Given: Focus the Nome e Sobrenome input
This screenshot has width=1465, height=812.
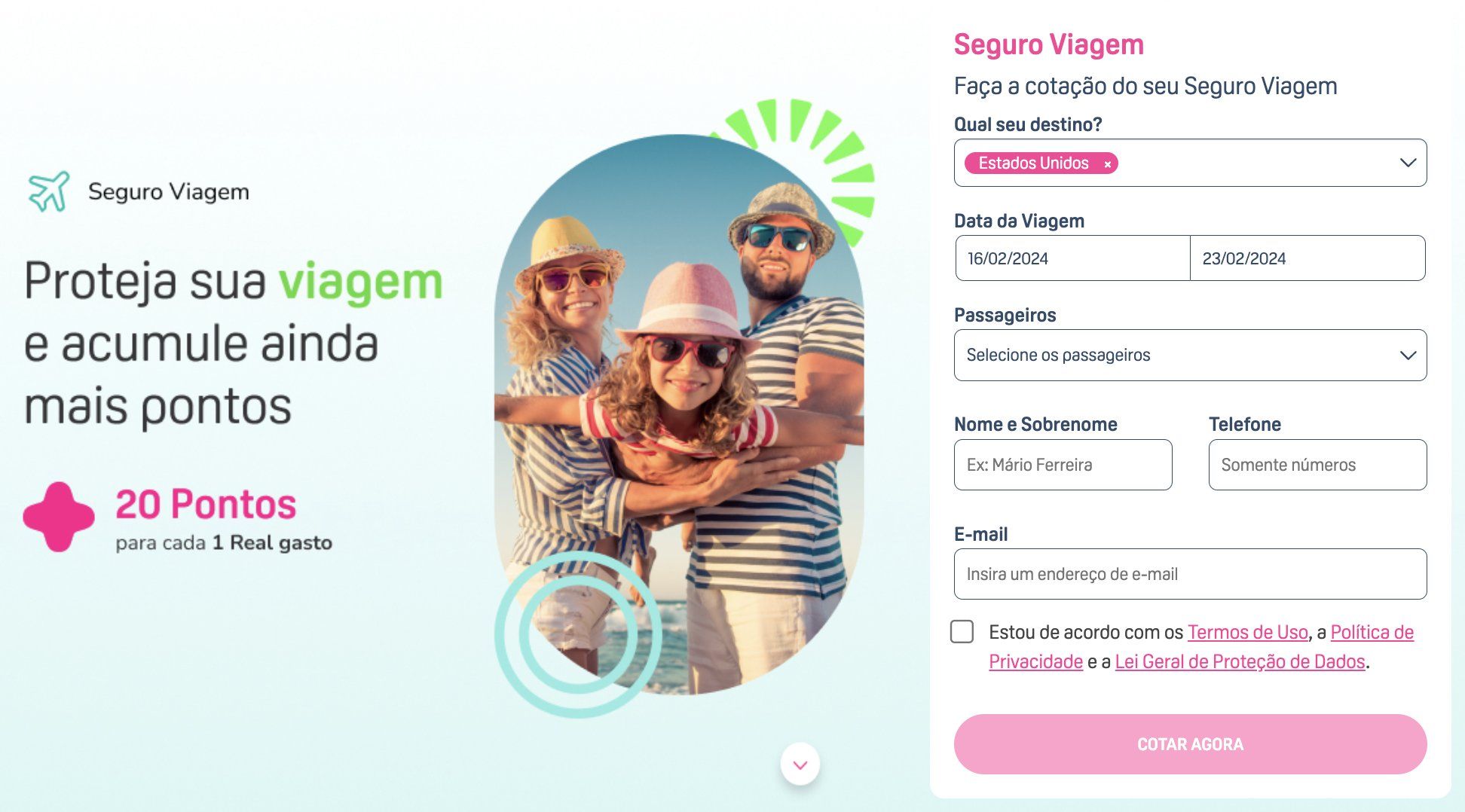Looking at the screenshot, I should coord(1063,465).
